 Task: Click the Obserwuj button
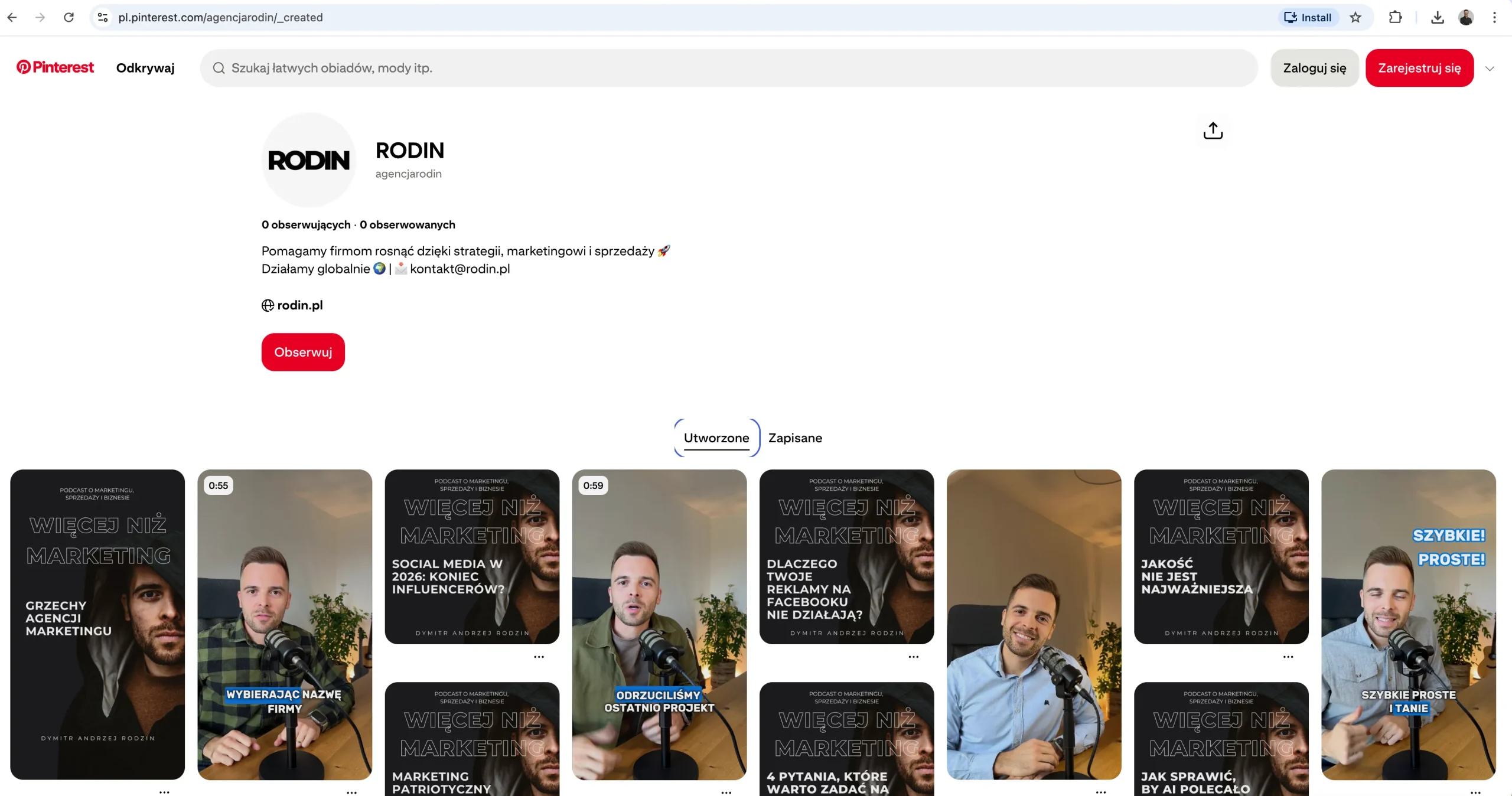302,351
